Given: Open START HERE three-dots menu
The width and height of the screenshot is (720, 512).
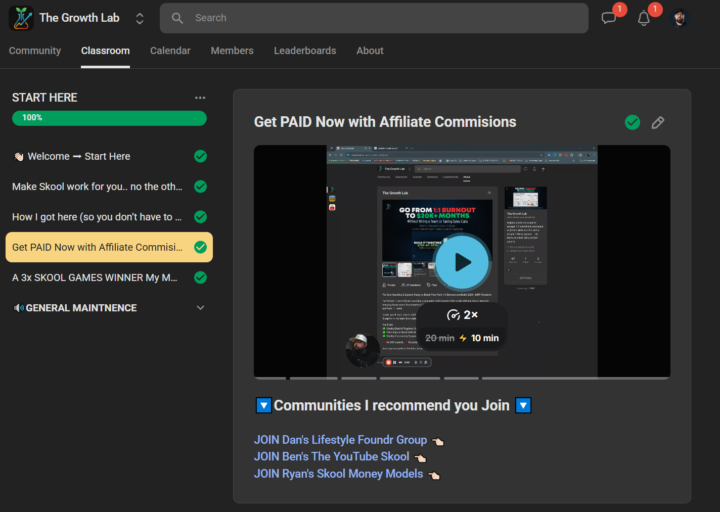Looking at the screenshot, I should point(200,98).
